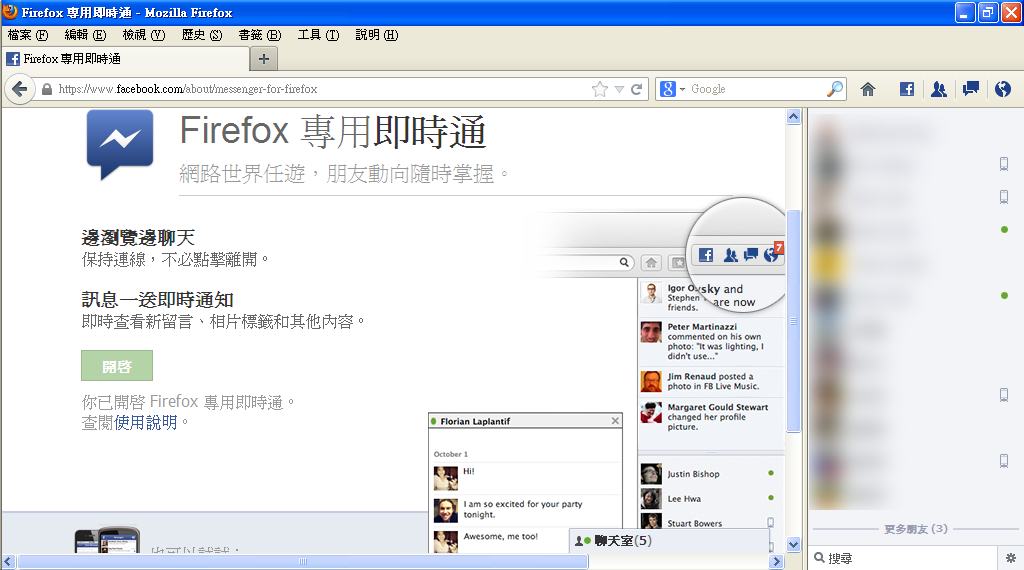Open the 聊天室(5) chat bar
Viewport: 1024px width, 570px height.
point(669,541)
